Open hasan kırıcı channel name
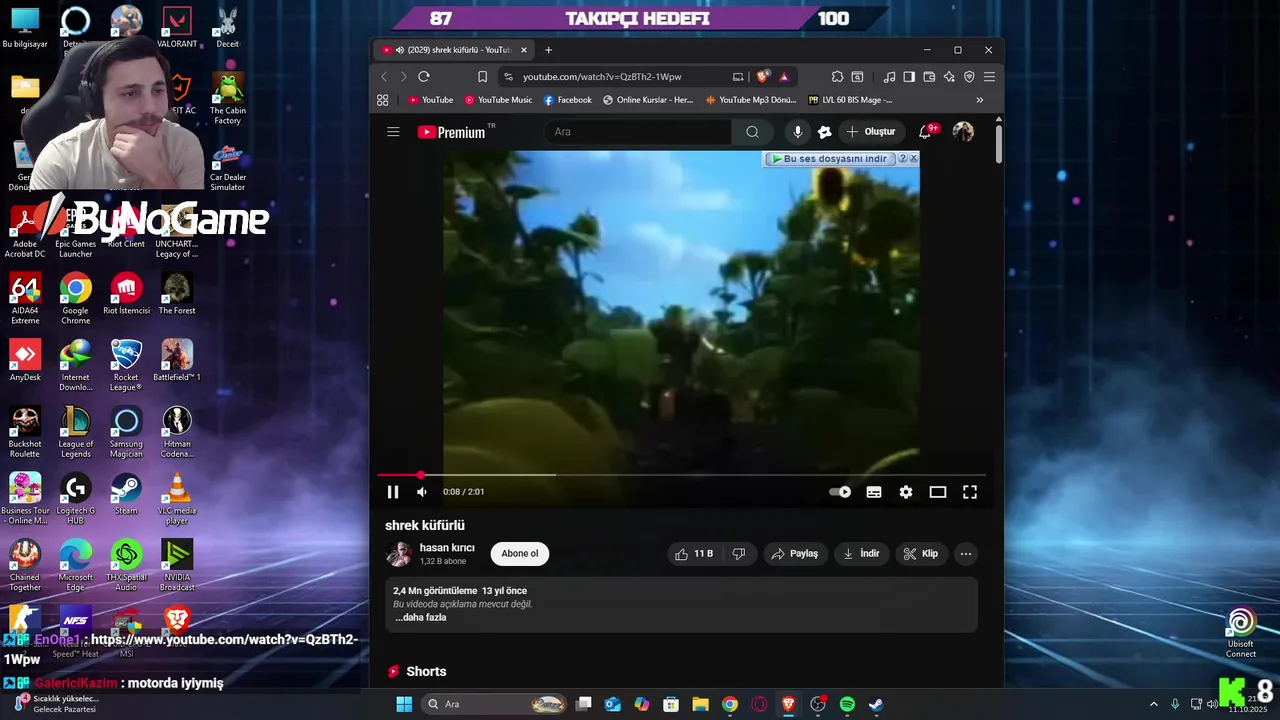Screen dimensions: 1280x720 point(447,548)
